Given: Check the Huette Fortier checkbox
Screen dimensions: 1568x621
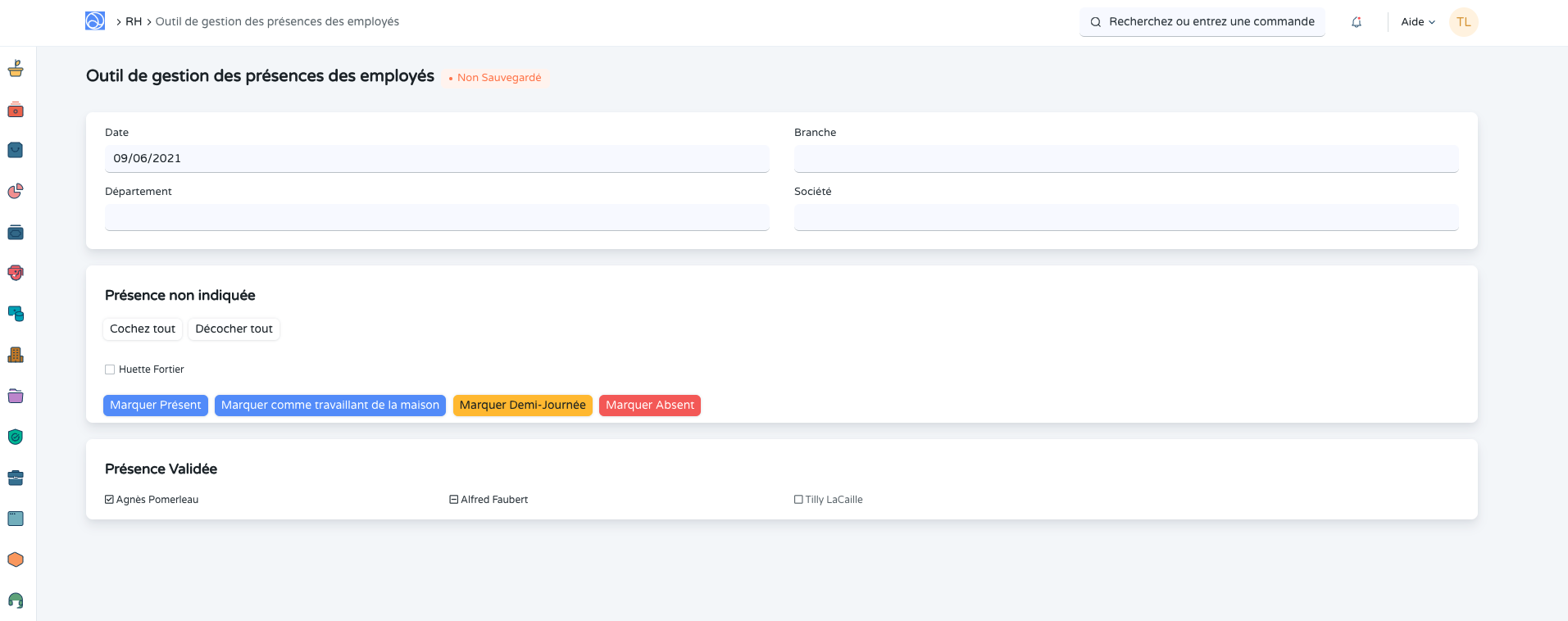Looking at the screenshot, I should tap(110, 369).
